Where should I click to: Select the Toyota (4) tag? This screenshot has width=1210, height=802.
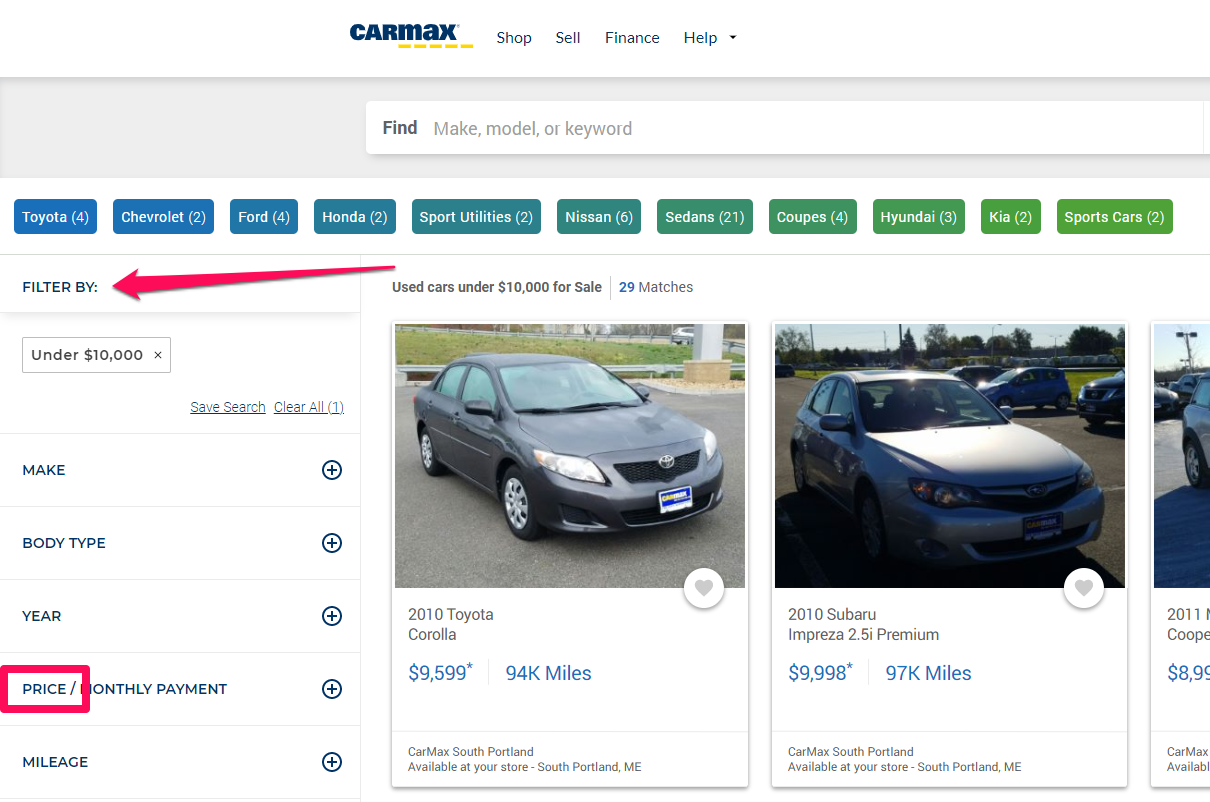pyautogui.click(x=55, y=217)
